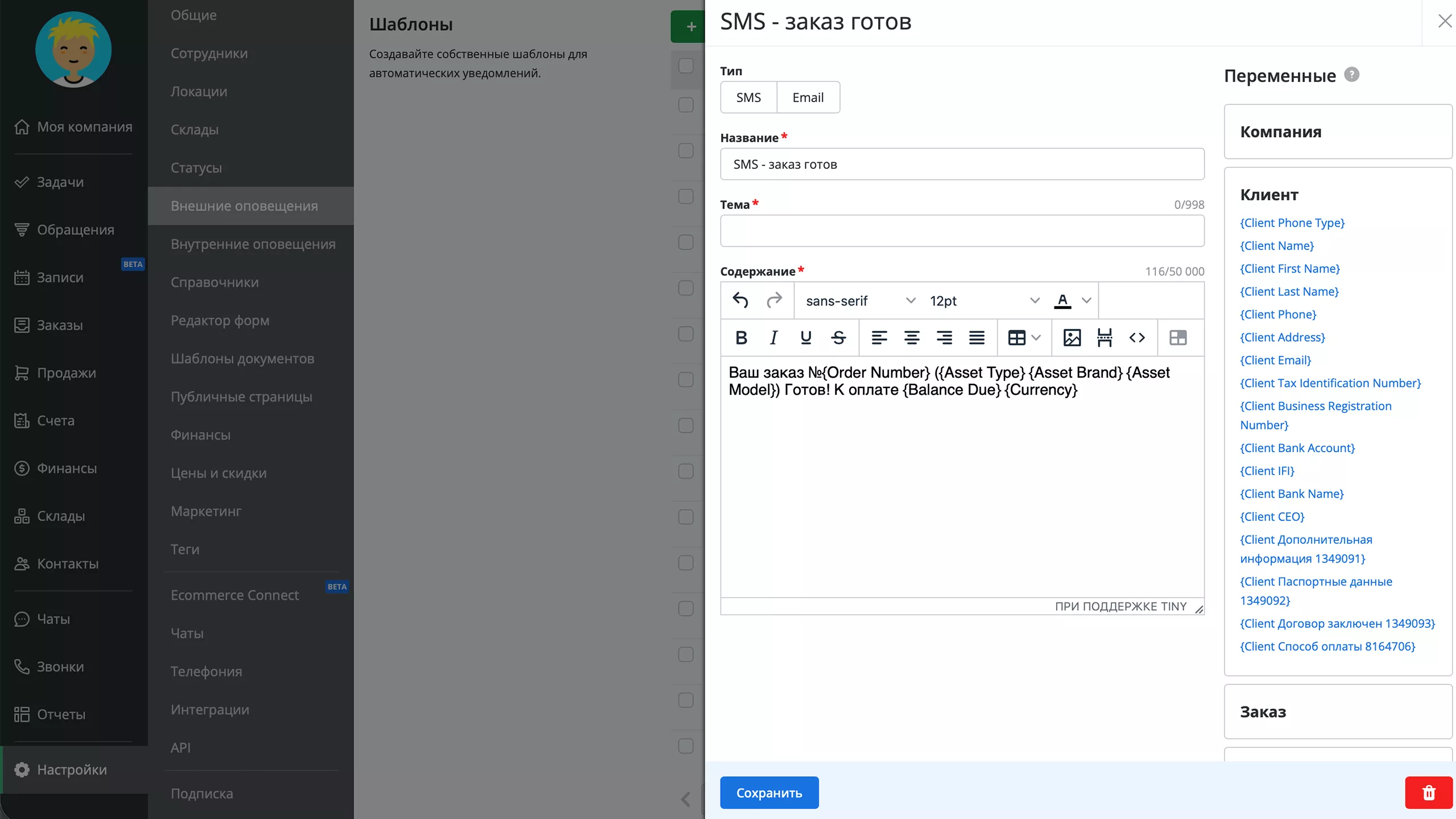Go to Заказы in main sidebar

(60, 325)
